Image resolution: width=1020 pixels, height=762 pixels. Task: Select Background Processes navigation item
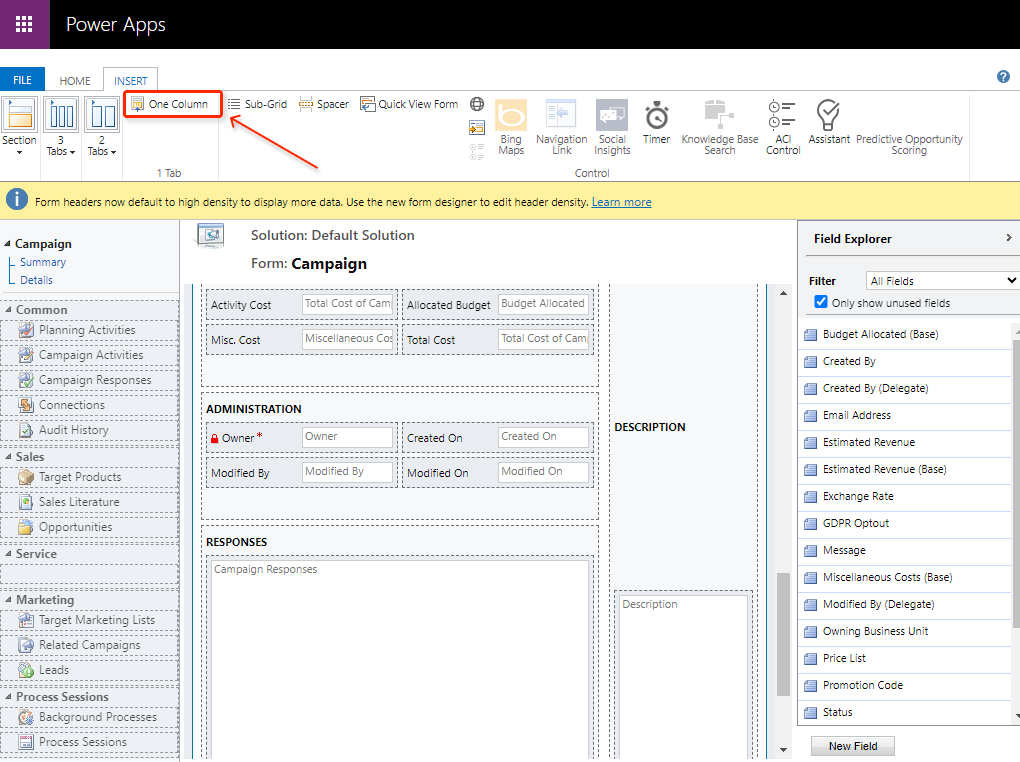(x=89, y=717)
